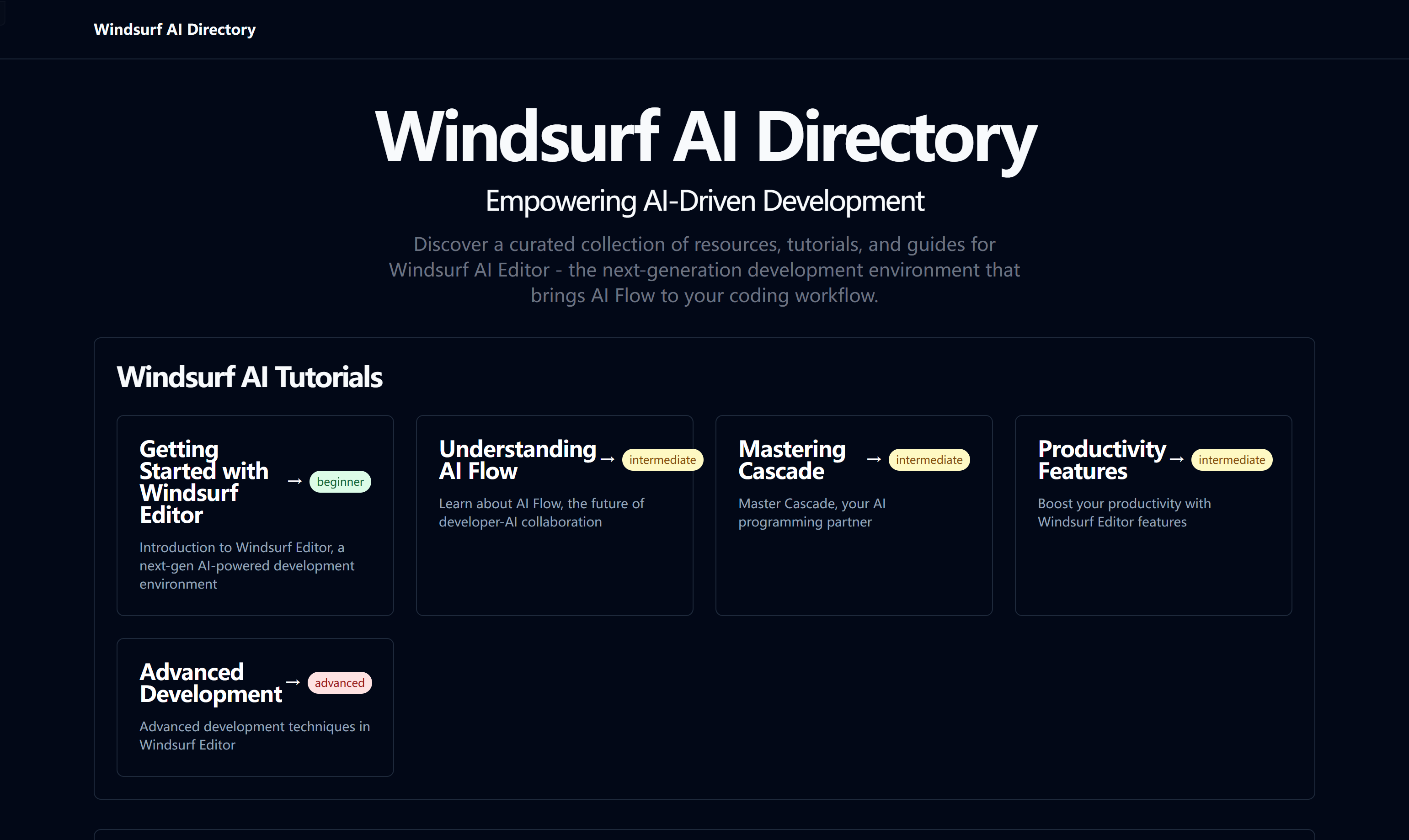The height and width of the screenshot is (840, 1409).
Task: Click 'Learn about AI Flow' description text
Action: click(x=541, y=512)
